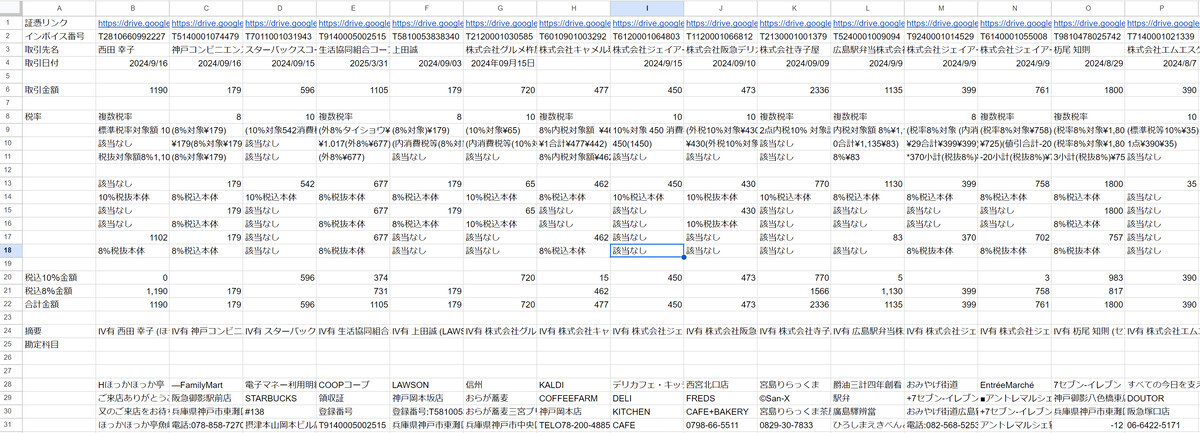Click the インボイス番号 label cell
The width and height of the screenshot is (1200, 433).
58,35
